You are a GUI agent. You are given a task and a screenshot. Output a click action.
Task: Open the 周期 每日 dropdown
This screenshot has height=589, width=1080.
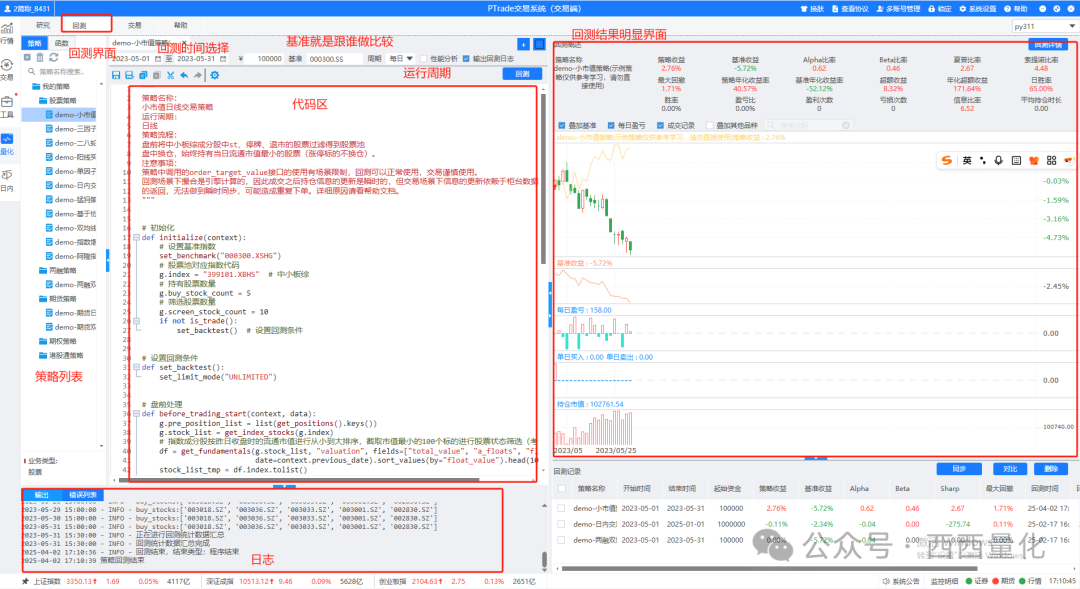click(x=400, y=59)
